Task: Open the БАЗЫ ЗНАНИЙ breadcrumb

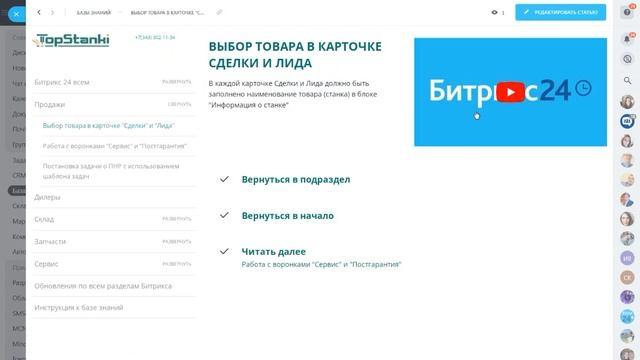Action: 94,13
